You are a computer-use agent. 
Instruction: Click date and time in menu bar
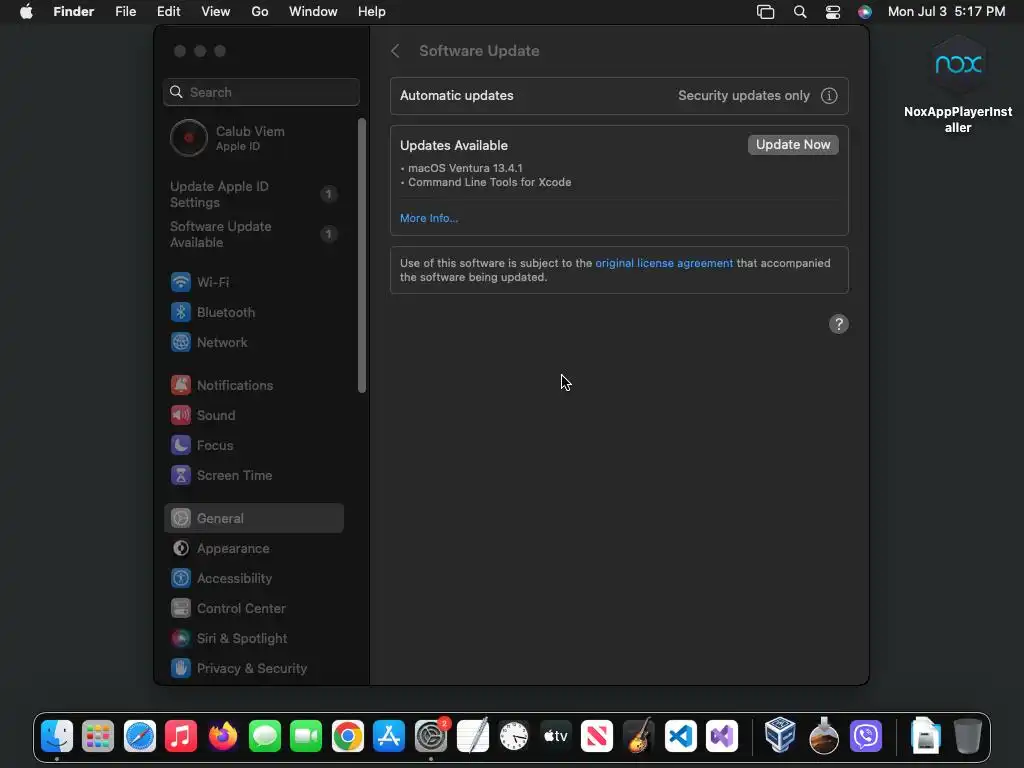click(x=946, y=12)
